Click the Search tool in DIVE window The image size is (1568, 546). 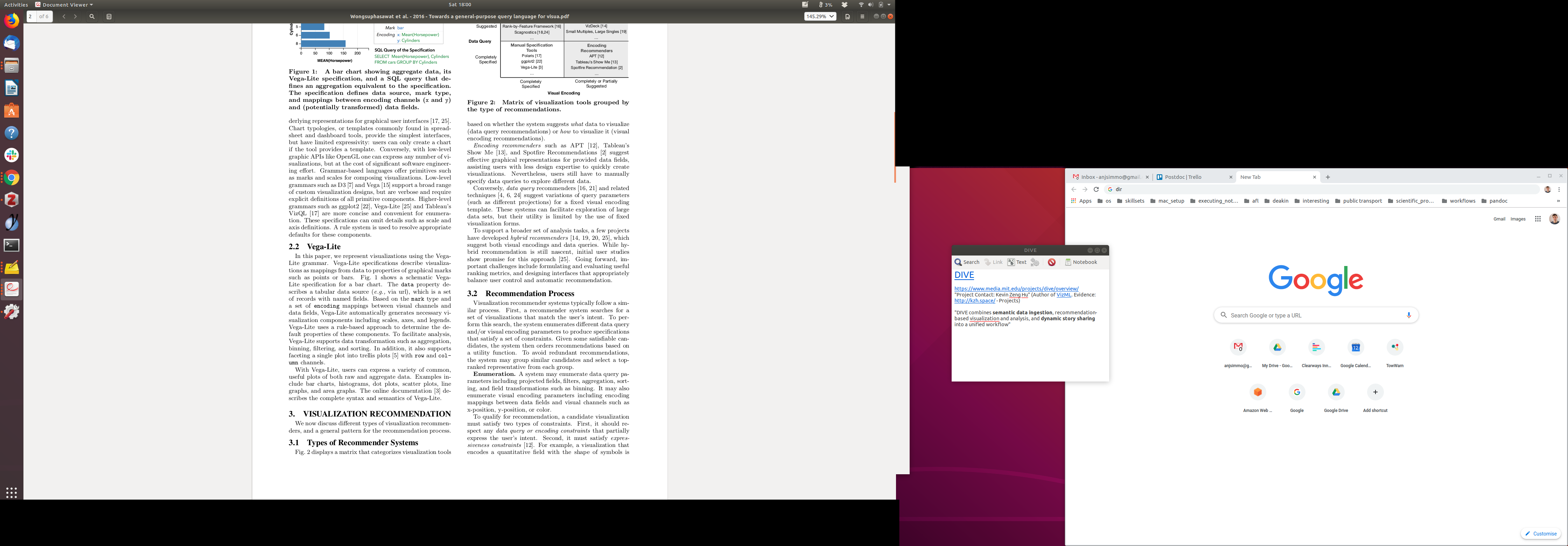point(967,262)
